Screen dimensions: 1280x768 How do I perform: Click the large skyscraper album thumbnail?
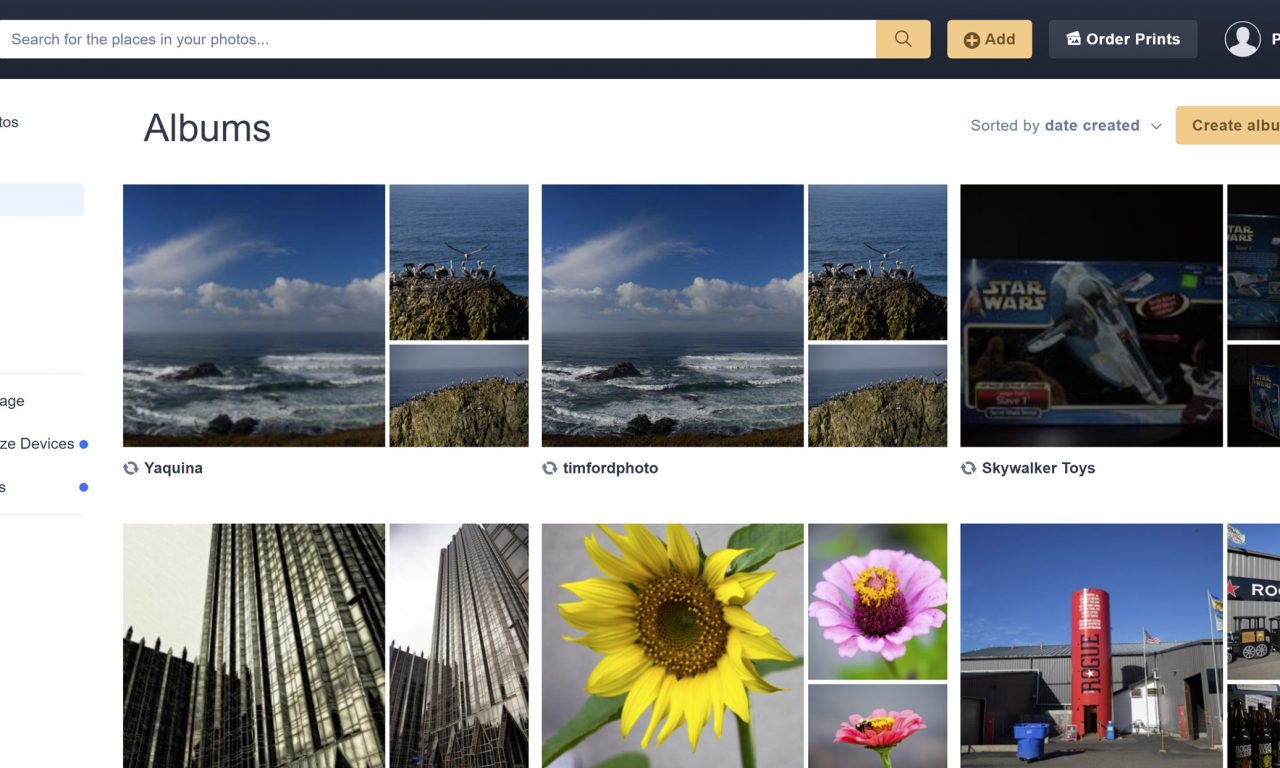click(254, 645)
